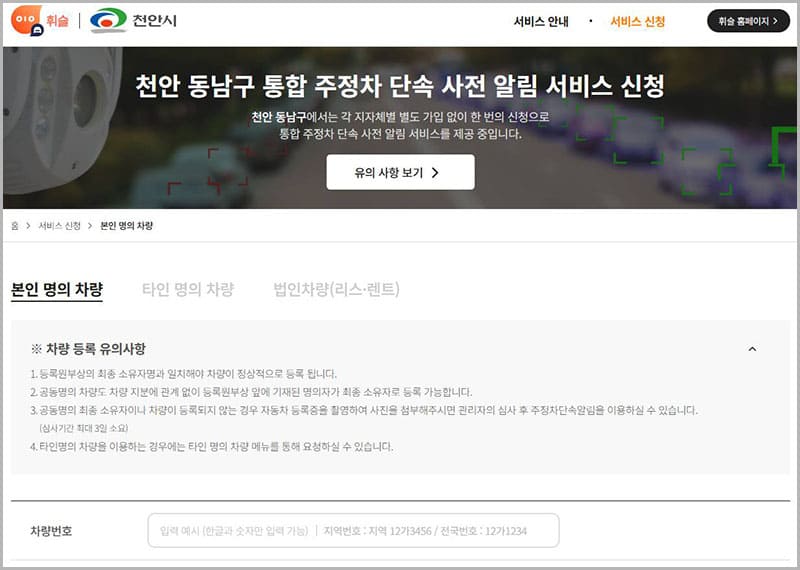Open the 서비스 안내 menu
Viewport: 800px width, 570px height.
[542, 21]
